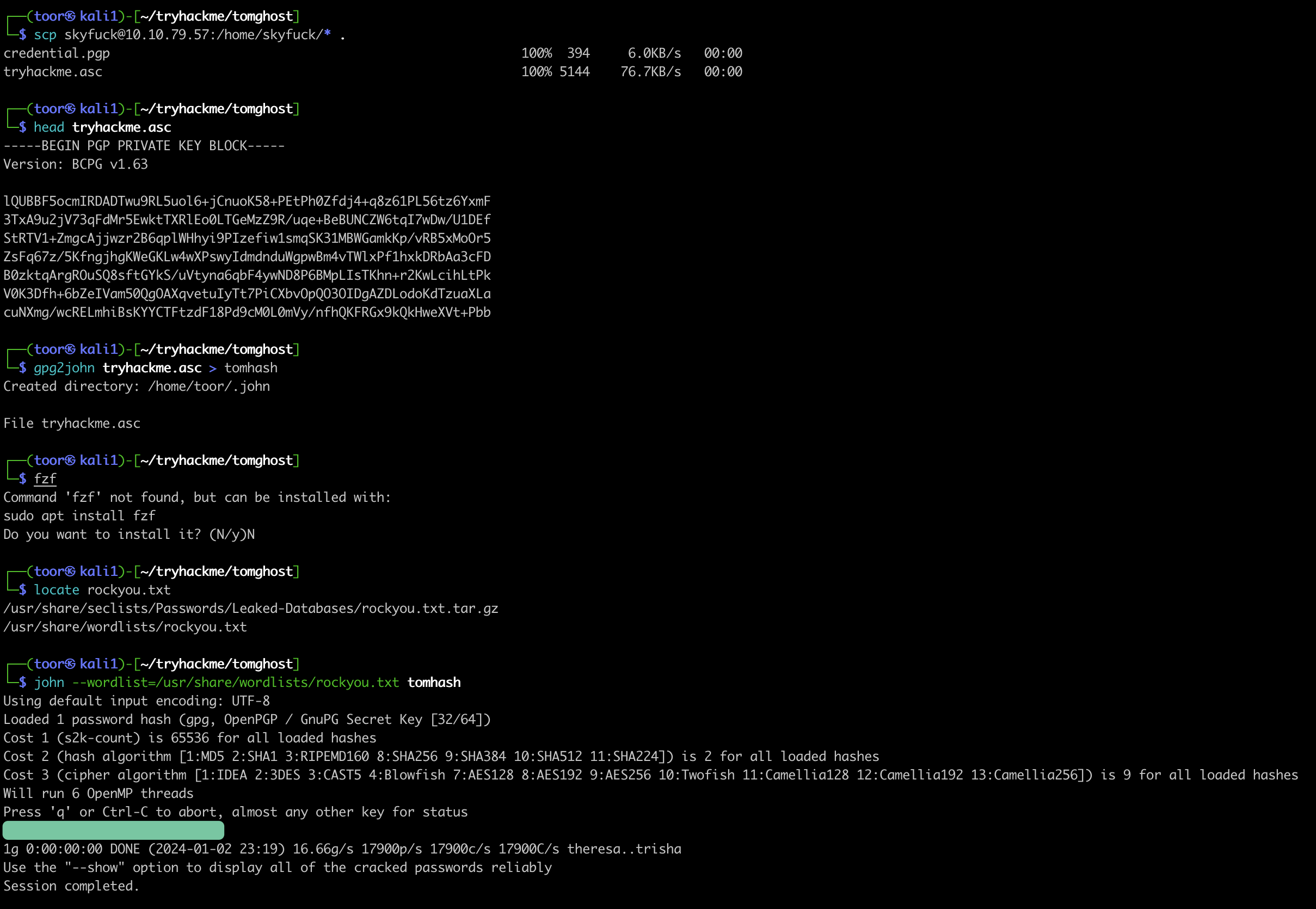Click tomhash after the redirect arrow
1316x909 pixels.
click(250, 368)
